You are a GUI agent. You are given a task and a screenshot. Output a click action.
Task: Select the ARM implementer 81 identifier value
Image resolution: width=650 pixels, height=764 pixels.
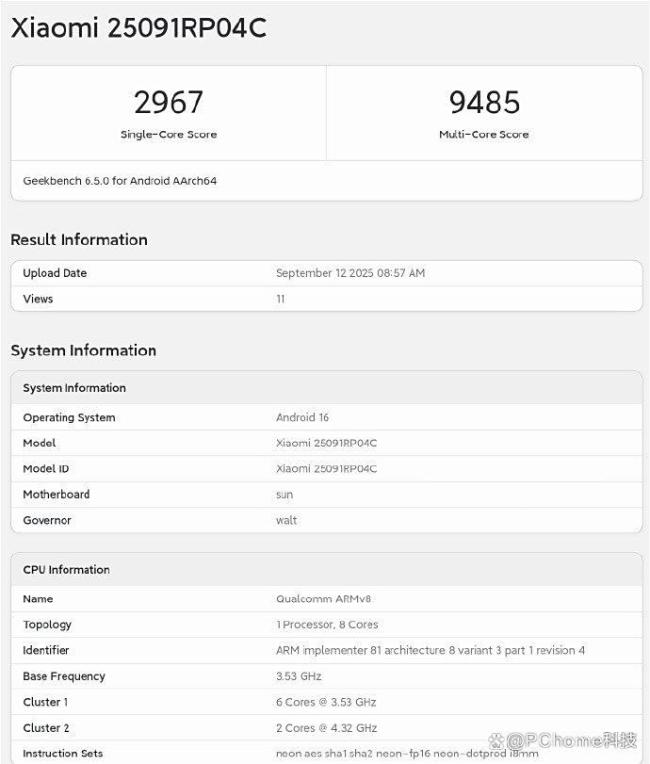pos(431,650)
